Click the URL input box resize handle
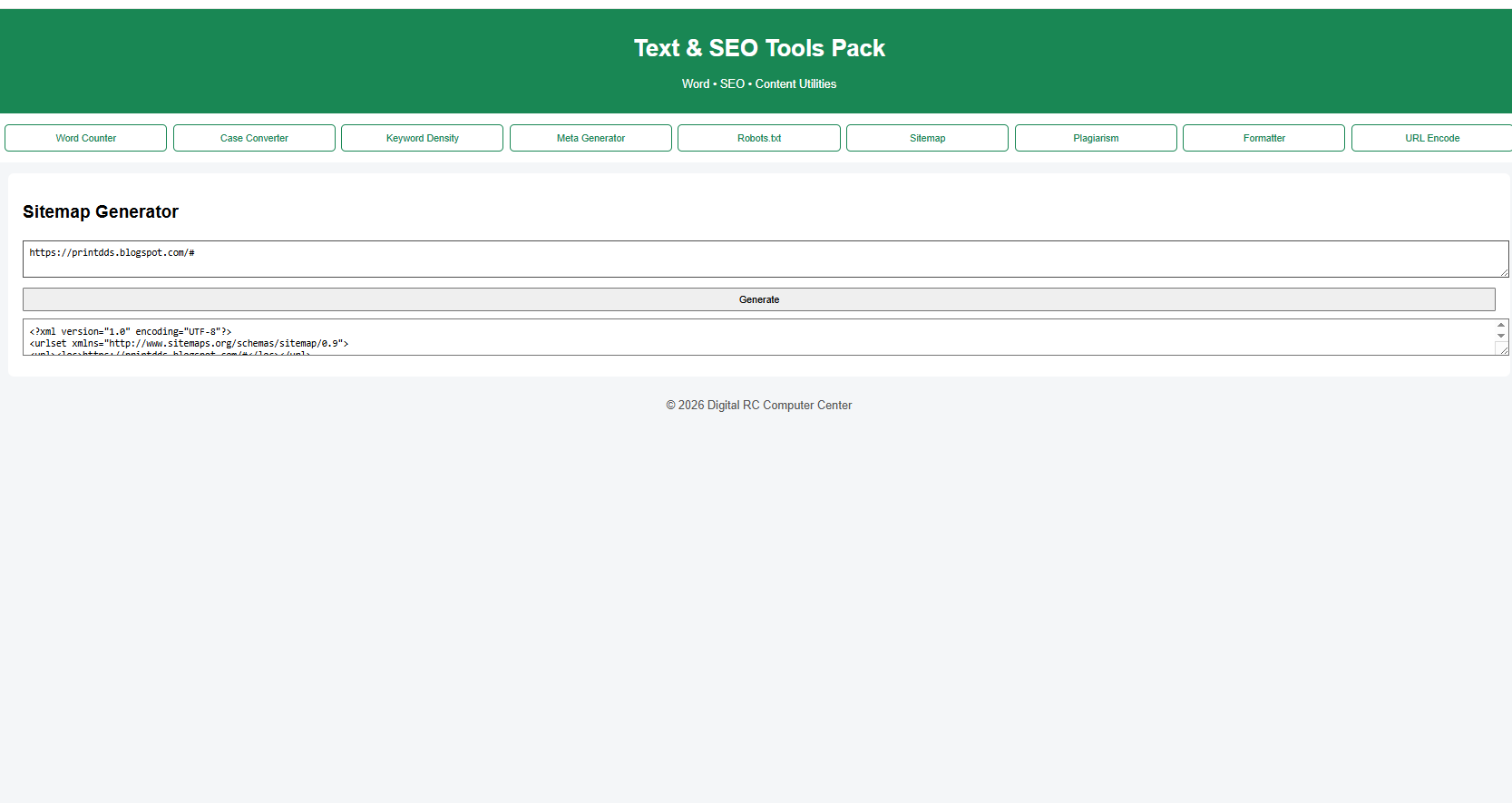Image resolution: width=1512 pixels, height=803 pixels. tap(1504, 272)
